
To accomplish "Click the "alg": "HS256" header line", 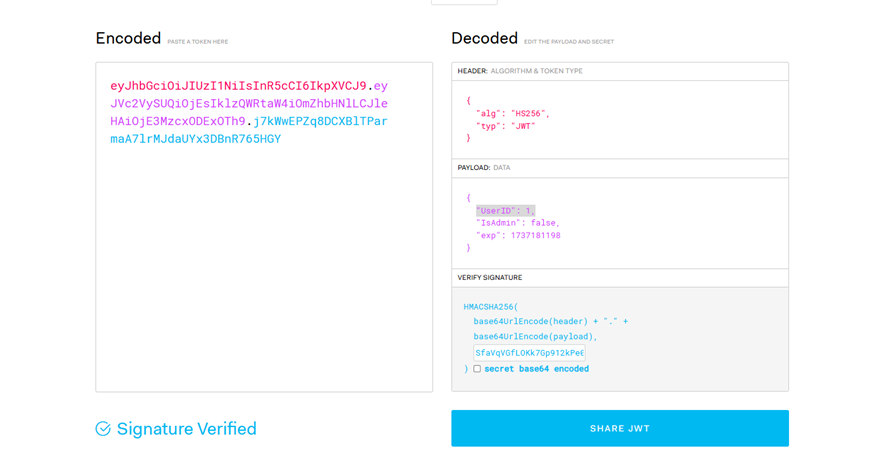I will (513, 113).
